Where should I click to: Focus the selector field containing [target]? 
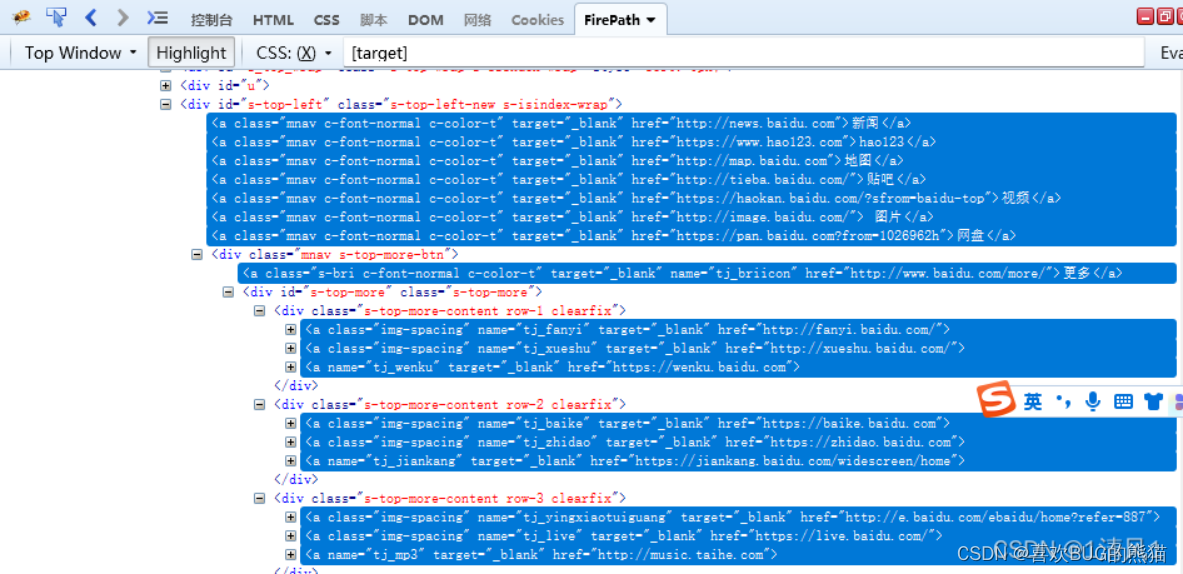pyautogui.click(x=744, y=53)
